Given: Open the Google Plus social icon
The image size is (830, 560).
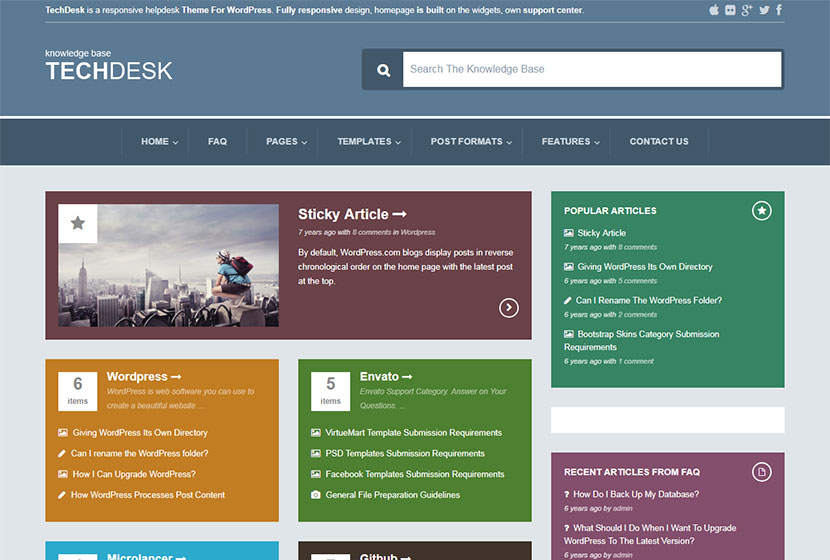Looking at the screenshot, I should pos(747,10).
